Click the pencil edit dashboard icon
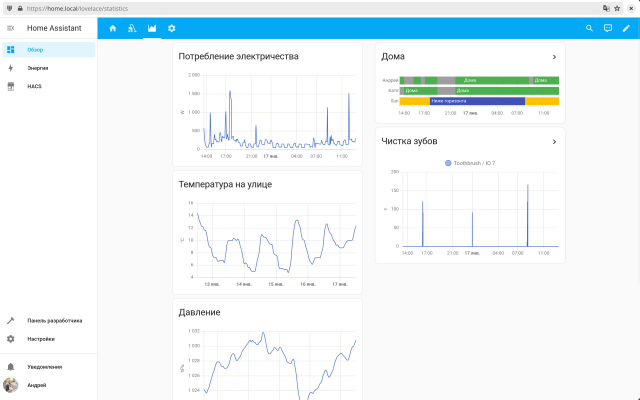 tap(627, 28)
